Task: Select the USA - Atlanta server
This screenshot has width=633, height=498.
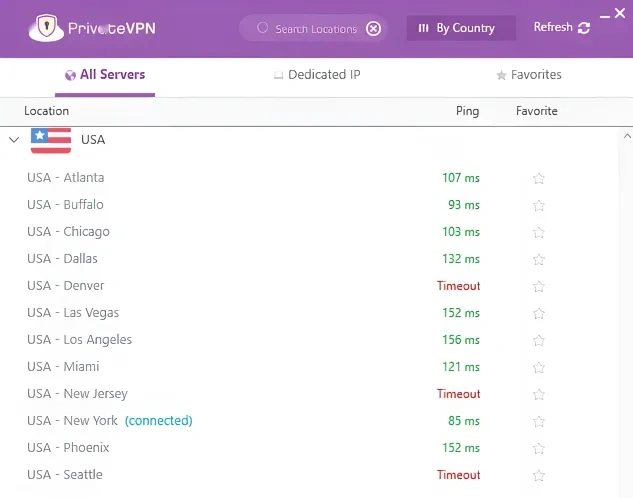Action: [x=65, y=178]
